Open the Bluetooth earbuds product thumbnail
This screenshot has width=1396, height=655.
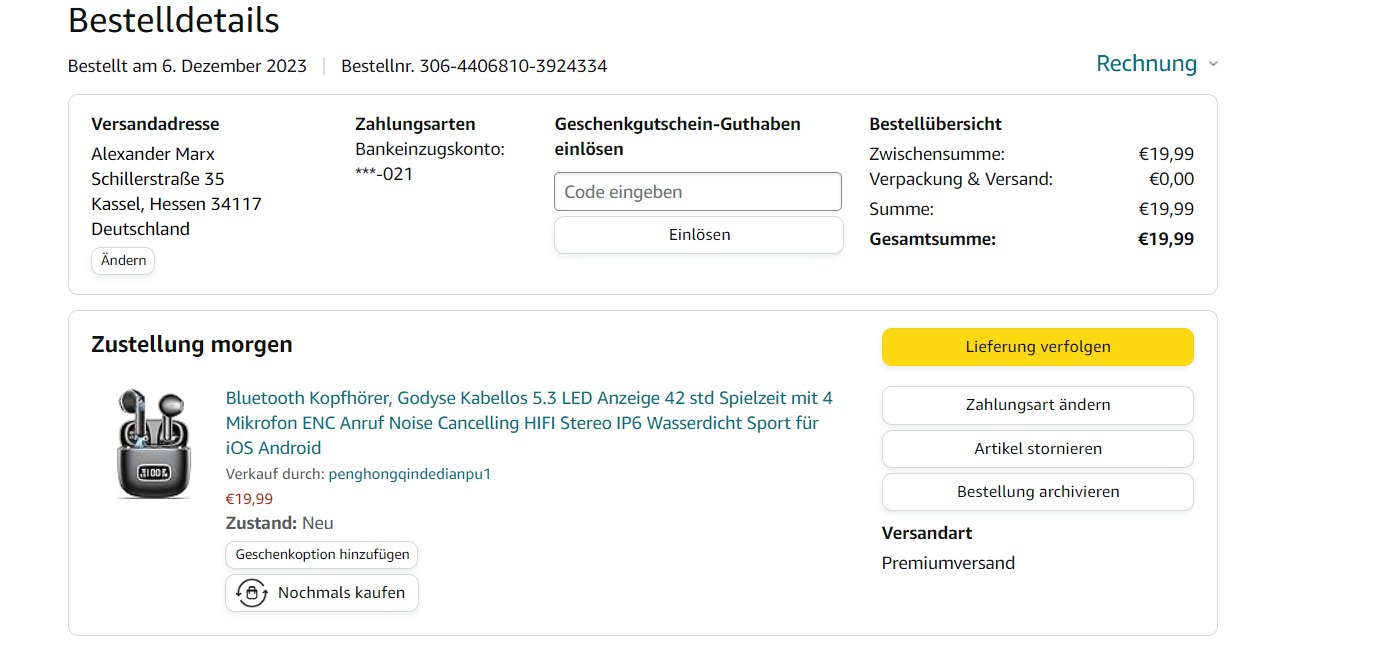click(x=144, y=444)
